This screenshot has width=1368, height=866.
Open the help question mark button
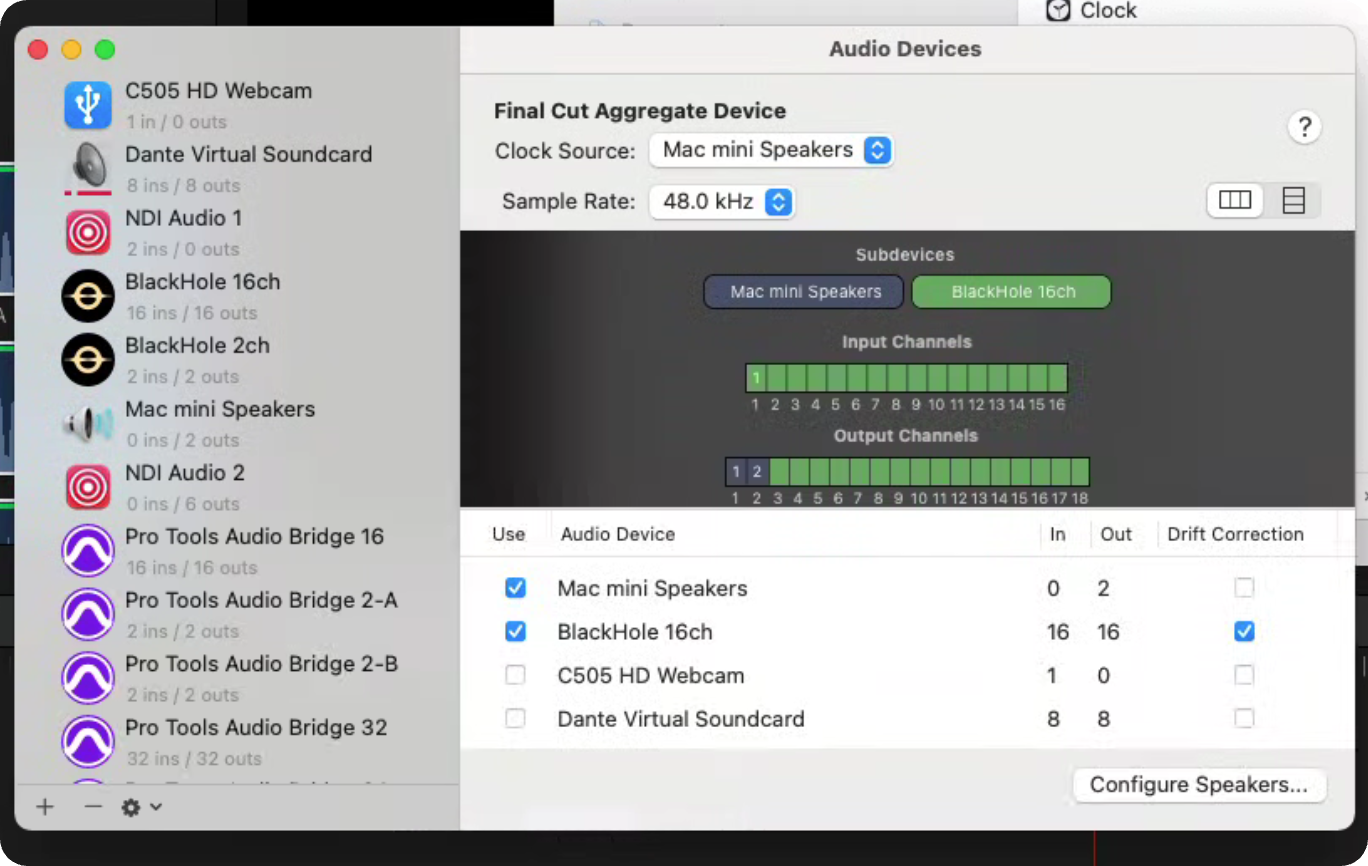click(1305, 127)
